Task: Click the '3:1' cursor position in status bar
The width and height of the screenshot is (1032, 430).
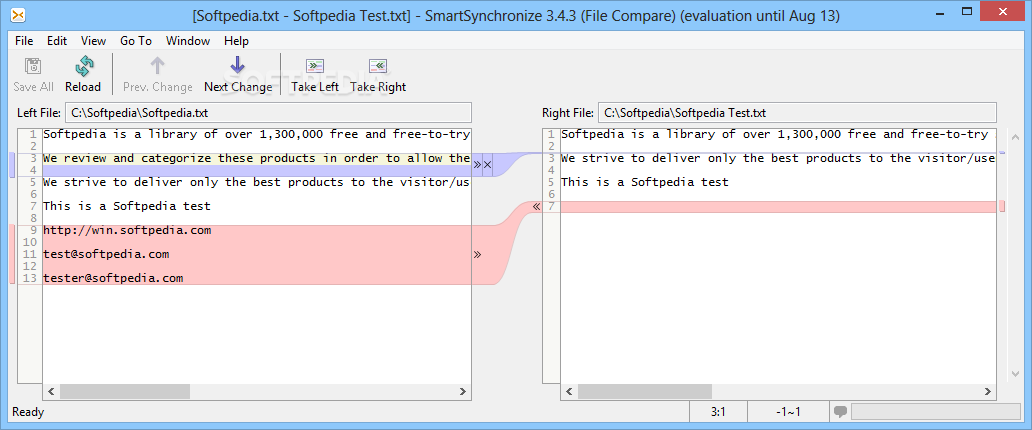Action: pos(718,412)
